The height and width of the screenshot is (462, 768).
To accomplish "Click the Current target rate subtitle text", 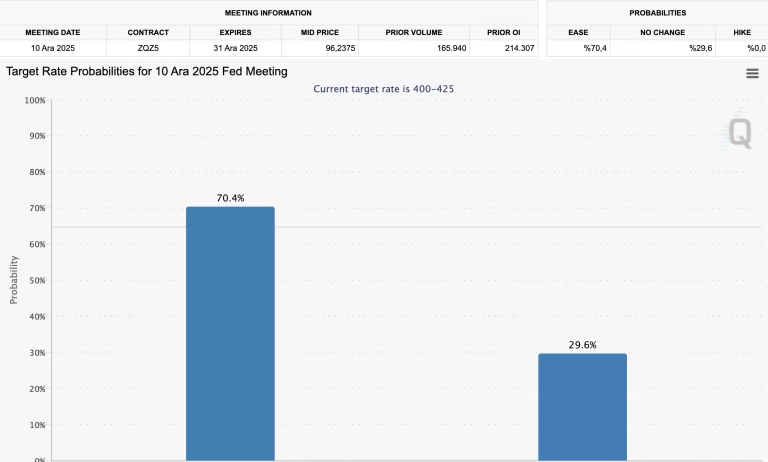I will click(x=384, y=89).
